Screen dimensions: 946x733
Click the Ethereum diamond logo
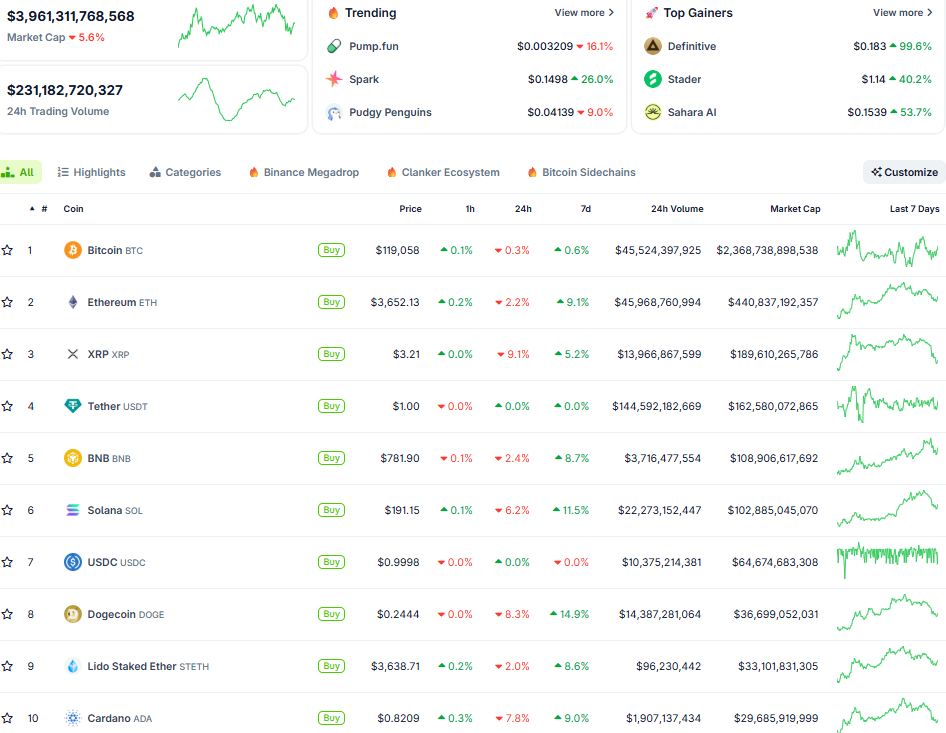pyautogui.click(x=73, y=302)
